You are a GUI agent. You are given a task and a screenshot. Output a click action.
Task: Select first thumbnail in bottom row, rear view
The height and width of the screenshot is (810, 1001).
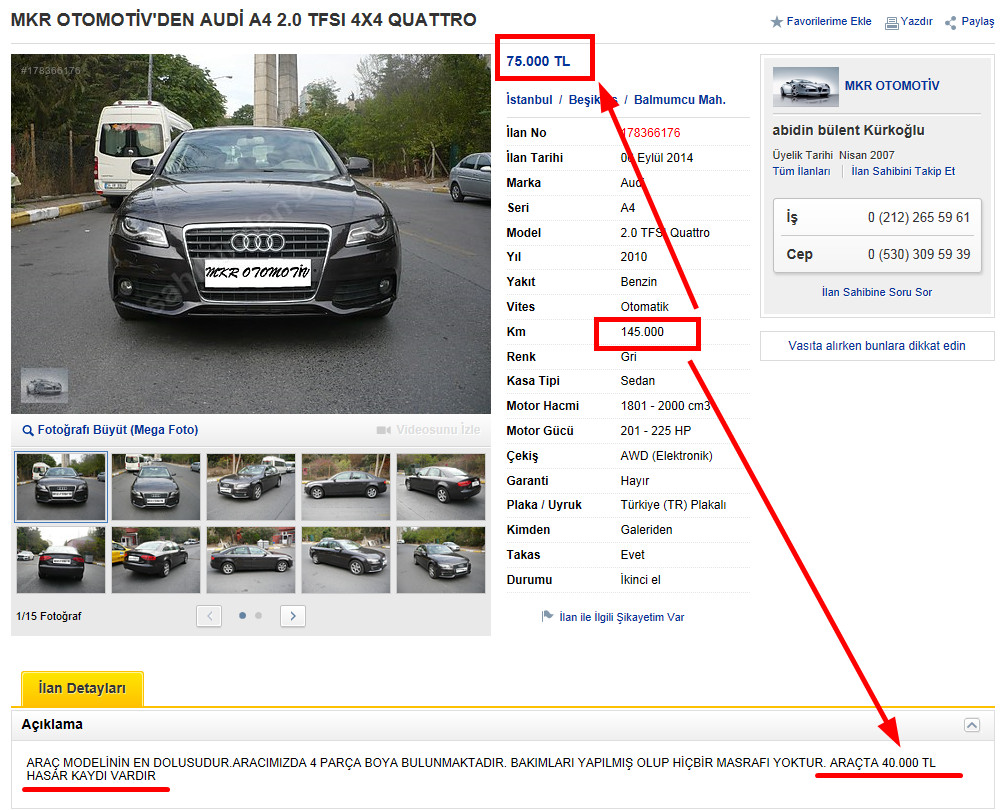pyautogui.click(x=61, y=560)
